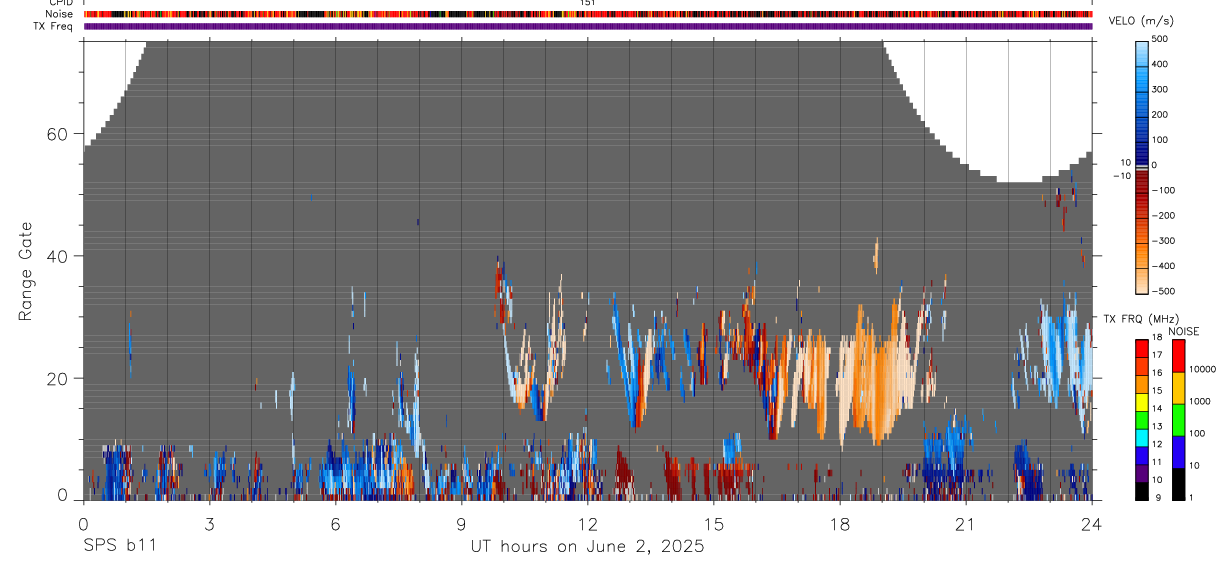Viewport: 1228px width, 567px height.
Task: Click the 'TX FRQ (MHz)' legend title
Action: pos(1141,319)
